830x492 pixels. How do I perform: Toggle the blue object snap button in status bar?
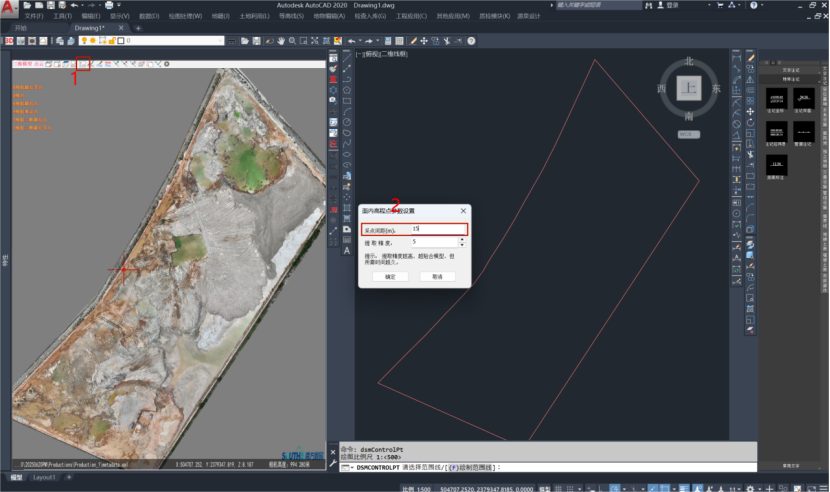(x=665, y=488)
